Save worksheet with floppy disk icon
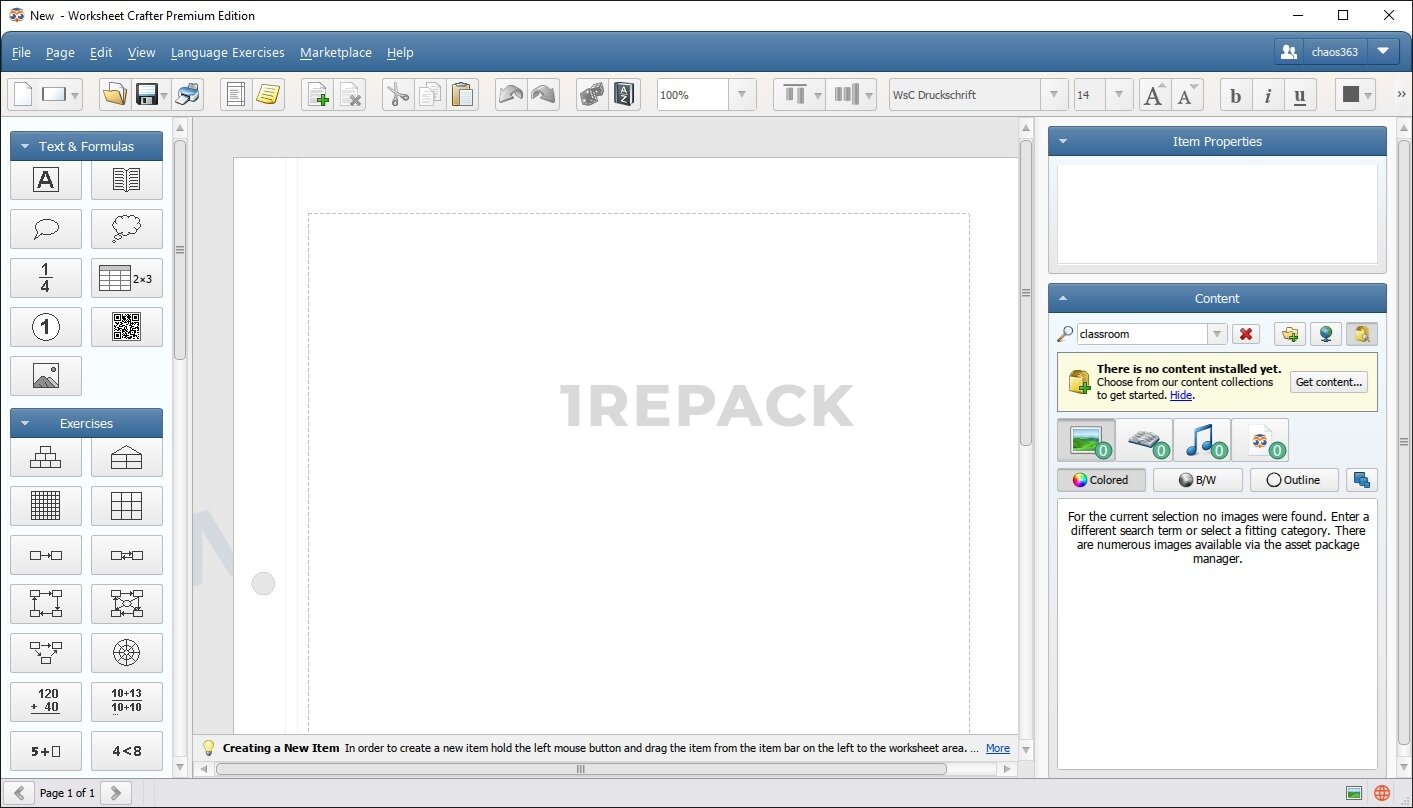Image resolution: width=1413 pixels, height=808 pixels. click(147, 95)
